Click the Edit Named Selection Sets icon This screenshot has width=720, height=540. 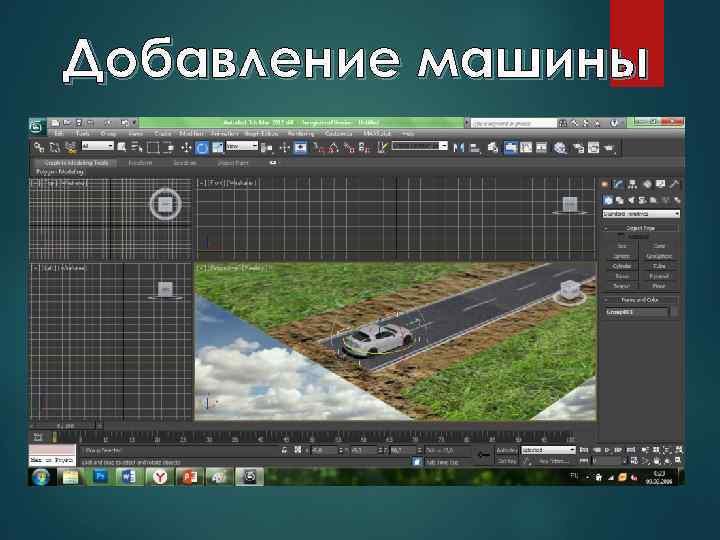(382, 147)
